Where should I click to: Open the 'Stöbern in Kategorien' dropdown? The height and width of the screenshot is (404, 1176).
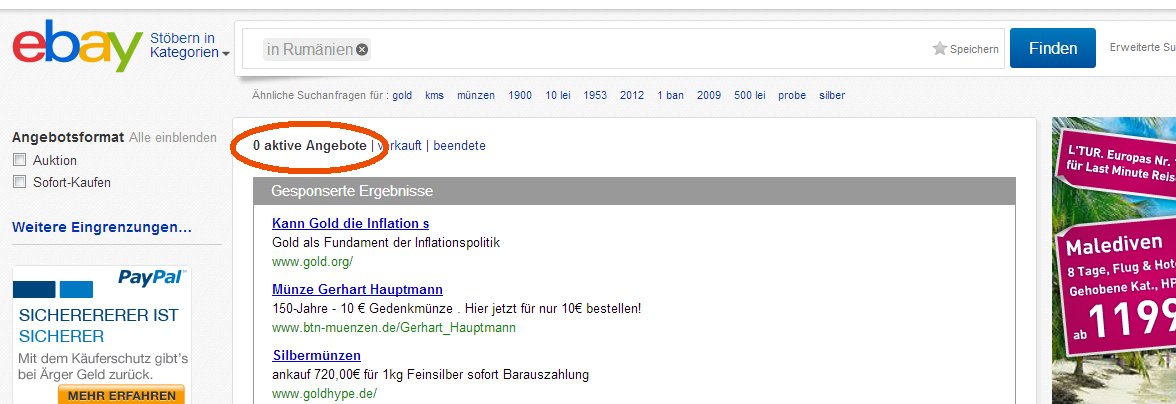[x=189, y=46]
